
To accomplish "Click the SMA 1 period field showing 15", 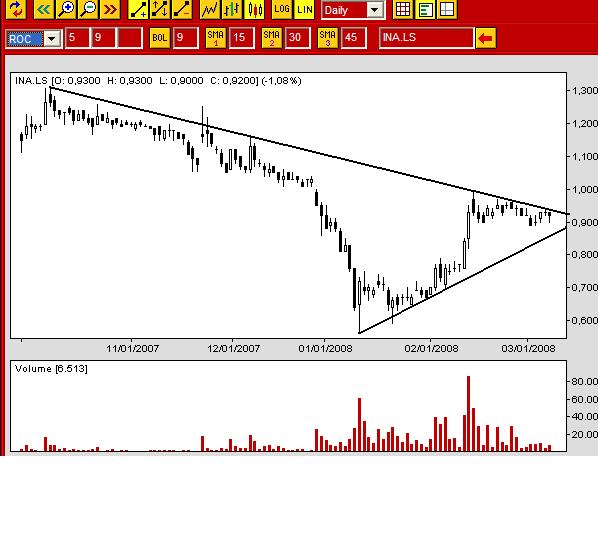I will tap(242, 38).
